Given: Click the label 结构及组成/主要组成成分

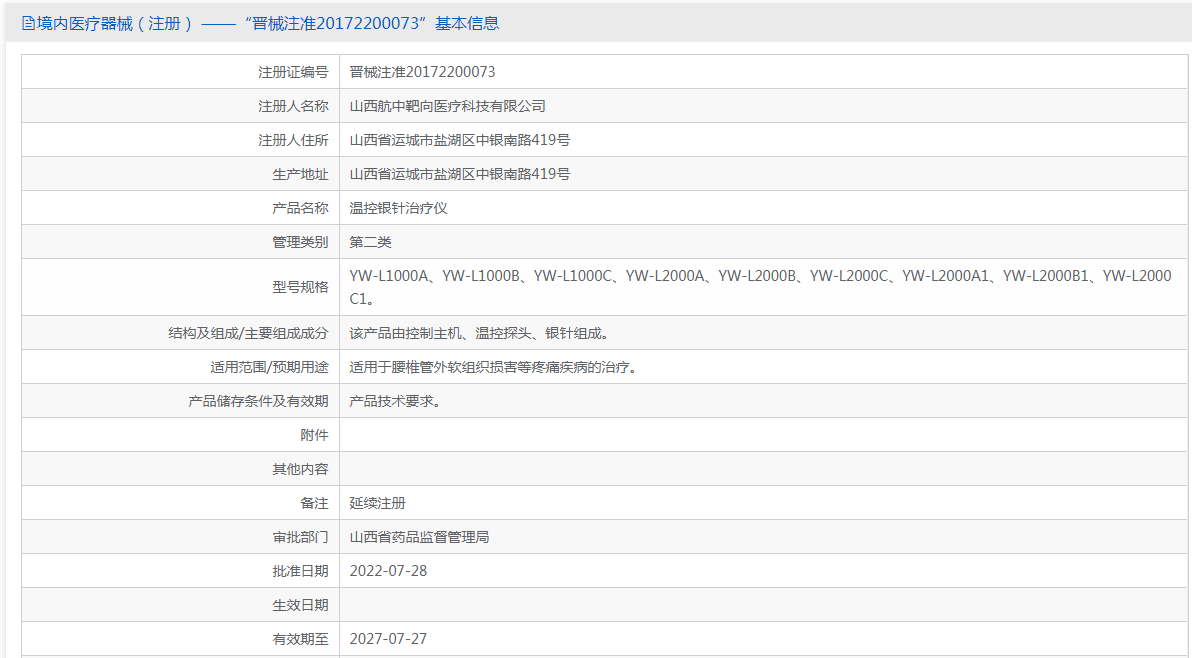Looking at the screenshot, I should 248,333.
